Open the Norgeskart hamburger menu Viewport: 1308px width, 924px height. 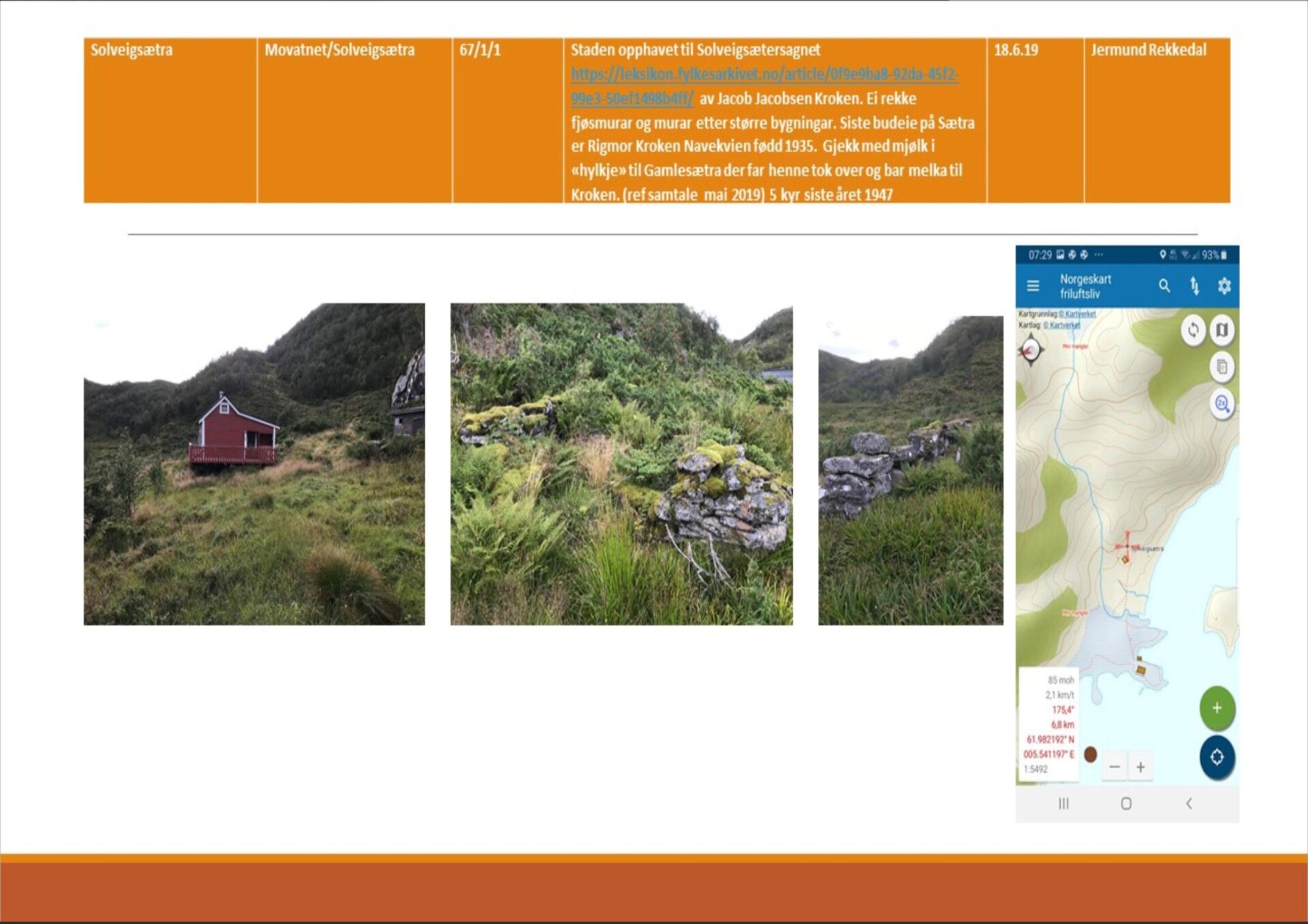(x=1033, y=286)
